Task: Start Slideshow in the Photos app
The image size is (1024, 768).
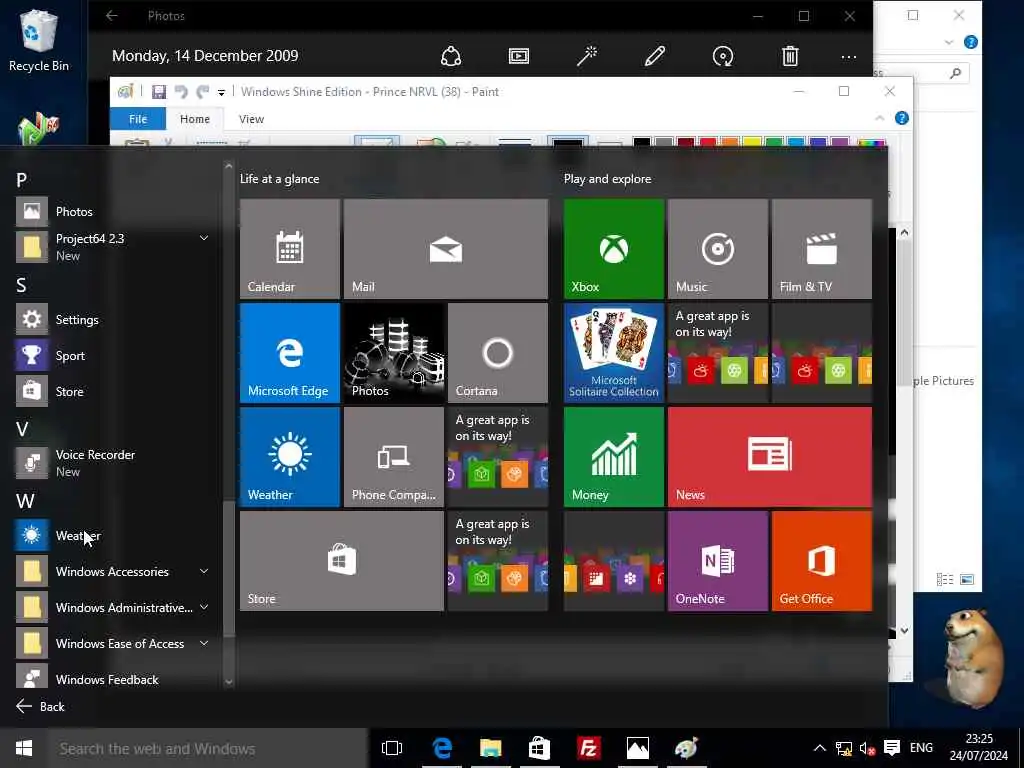Action: point(519,56)
